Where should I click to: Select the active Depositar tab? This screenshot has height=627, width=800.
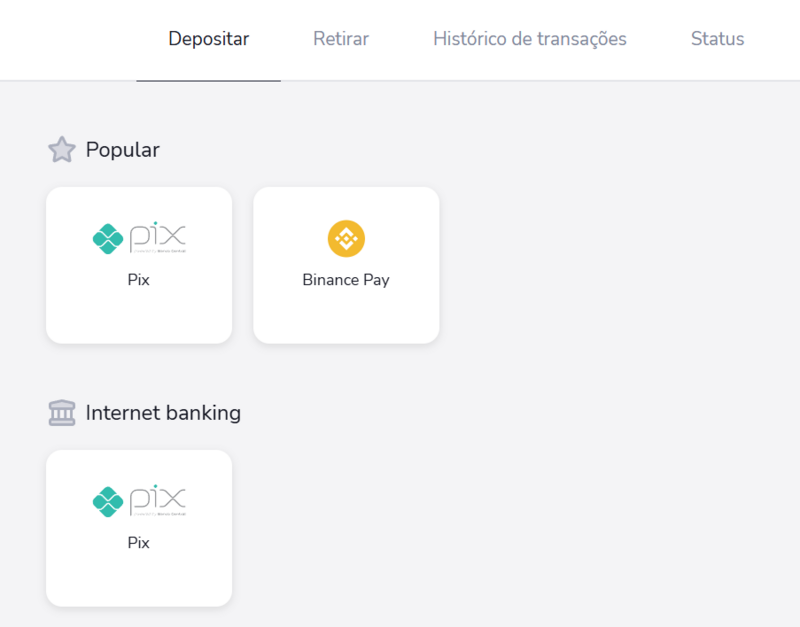[x=208, y=39]
